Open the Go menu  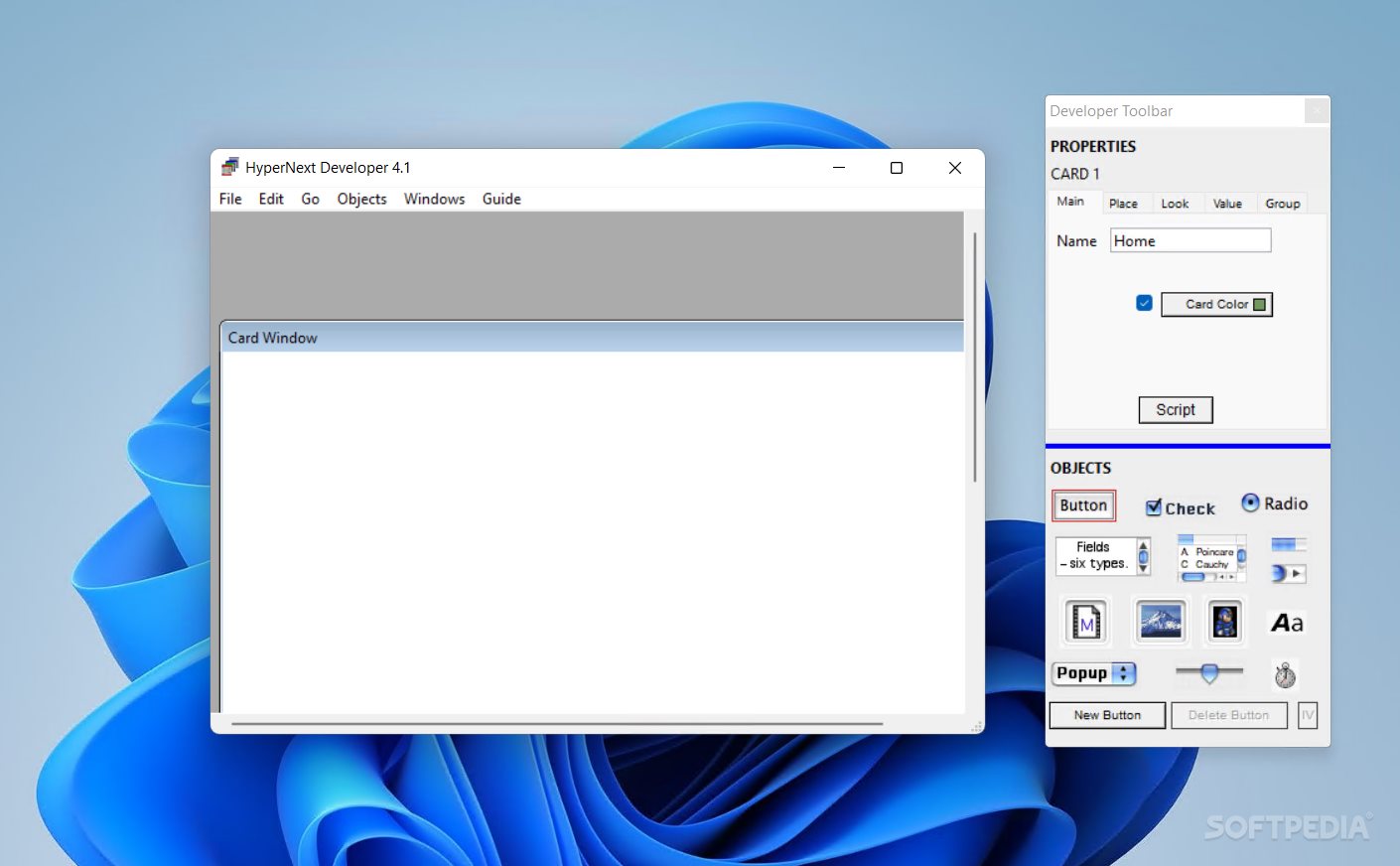310,199
